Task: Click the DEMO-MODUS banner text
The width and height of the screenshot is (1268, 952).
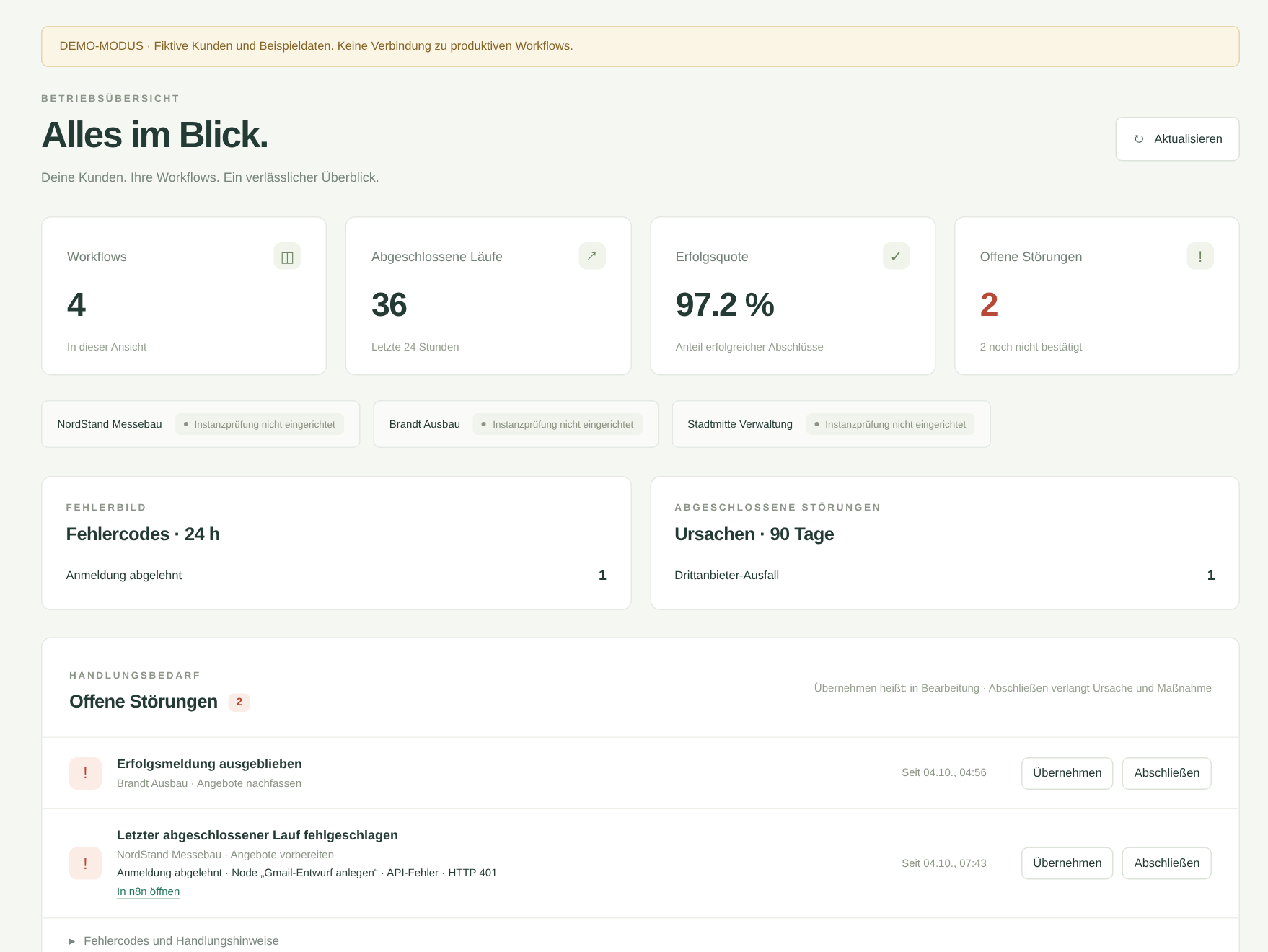Action: click(316, 46)
